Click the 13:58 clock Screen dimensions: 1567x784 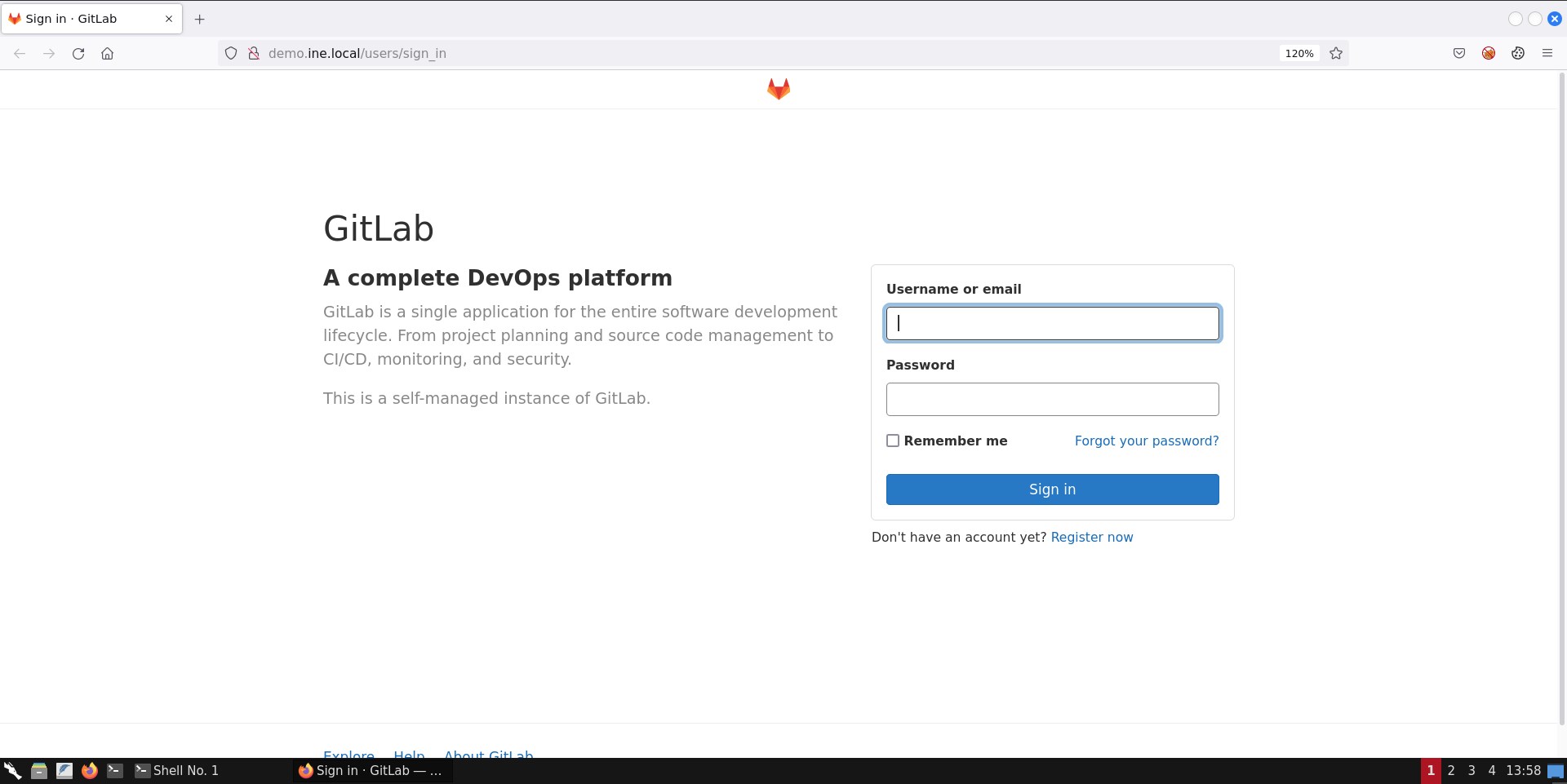1523,770
